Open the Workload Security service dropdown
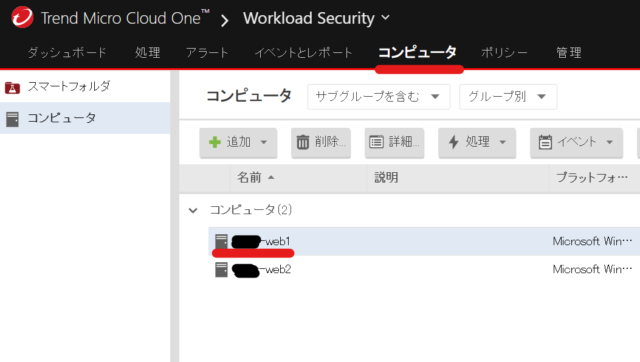The image size is (640, 362). click(x=317, y=18)
